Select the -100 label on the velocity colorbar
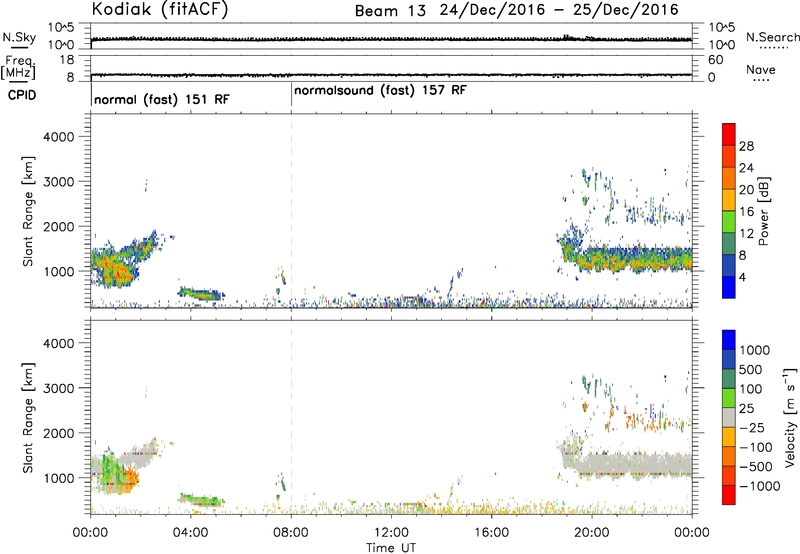800x554 pixels. click(x=756, y=447)
